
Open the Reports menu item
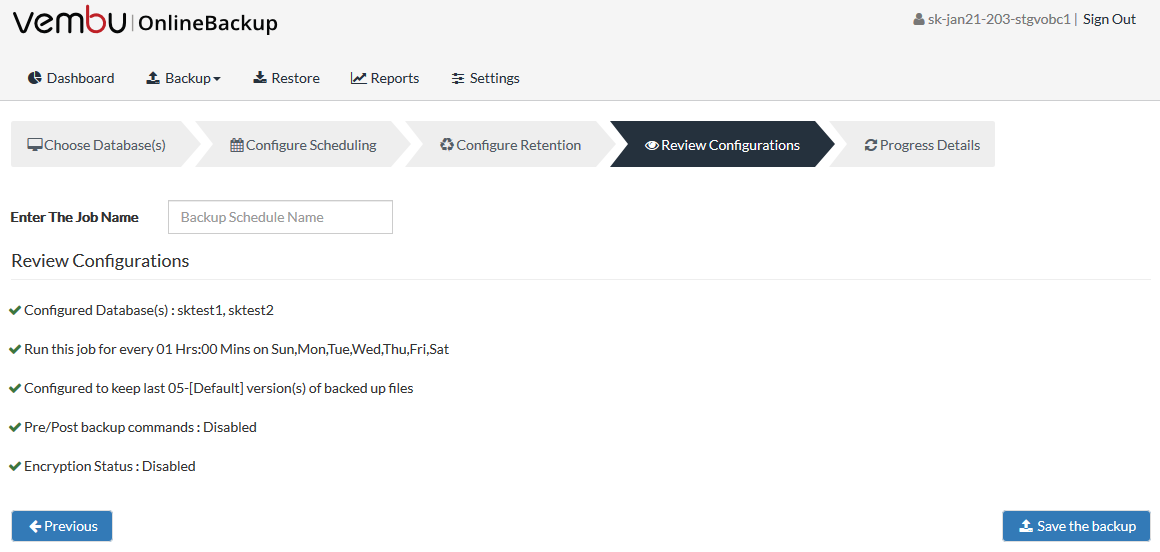[x=385, y=78]
